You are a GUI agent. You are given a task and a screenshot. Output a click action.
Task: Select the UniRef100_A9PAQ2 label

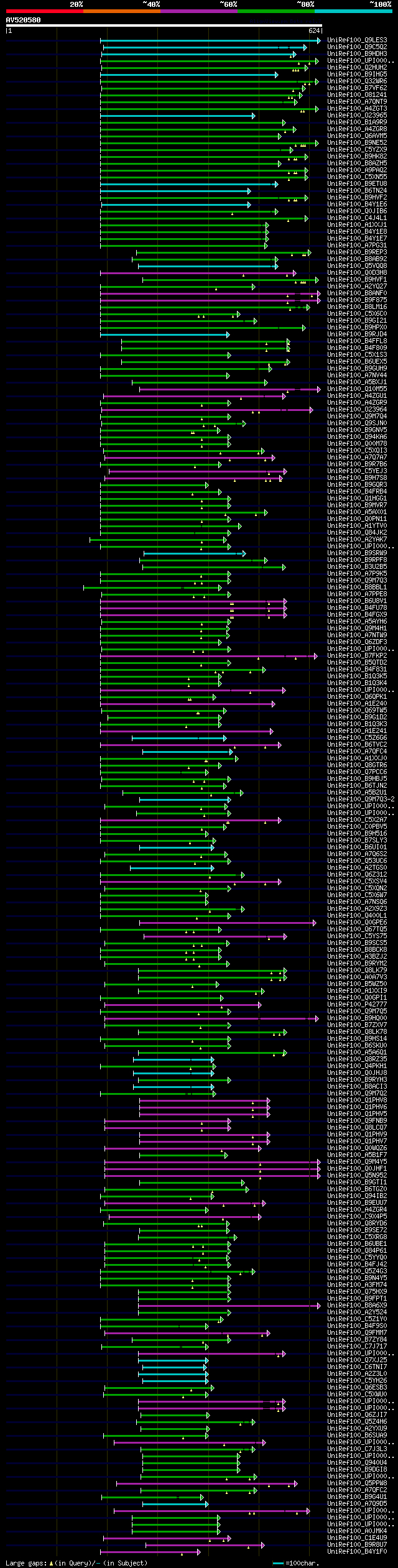coord(357,170)
